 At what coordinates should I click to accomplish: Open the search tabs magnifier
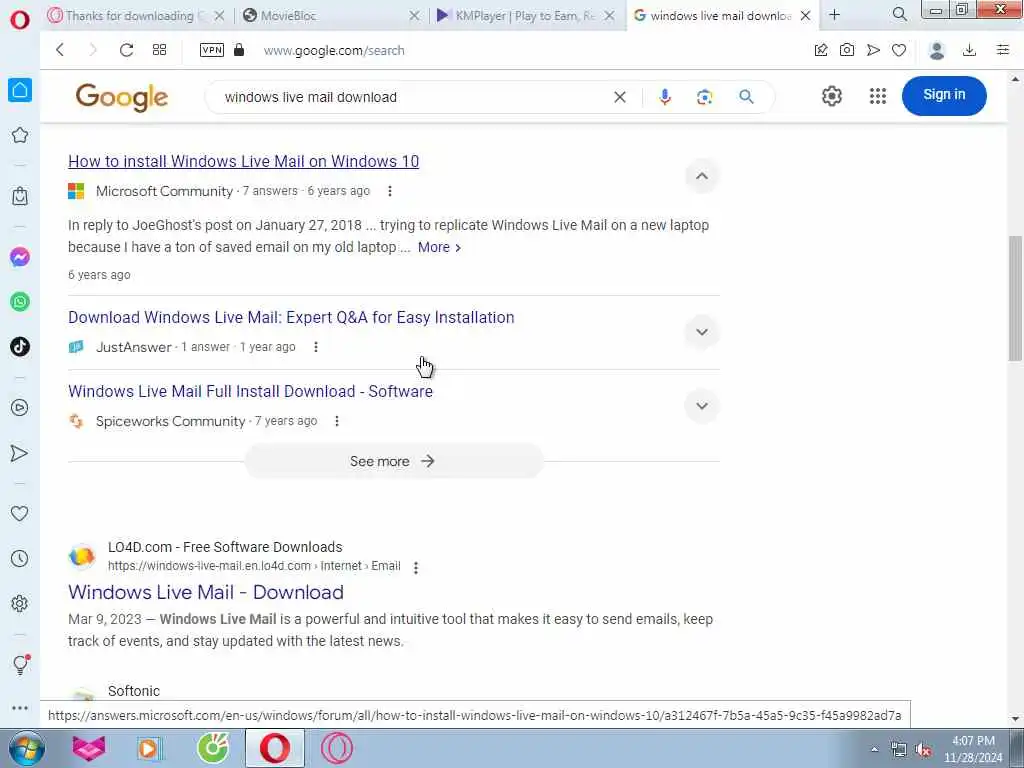point(900,14)
